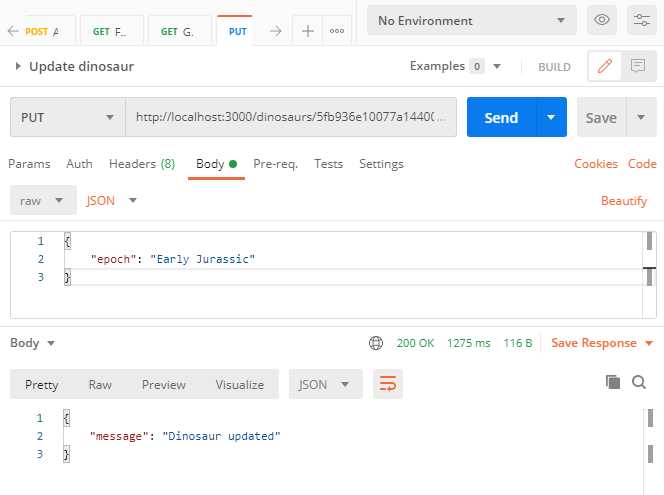Open the response JSON format dropdown

coord(325,384)
